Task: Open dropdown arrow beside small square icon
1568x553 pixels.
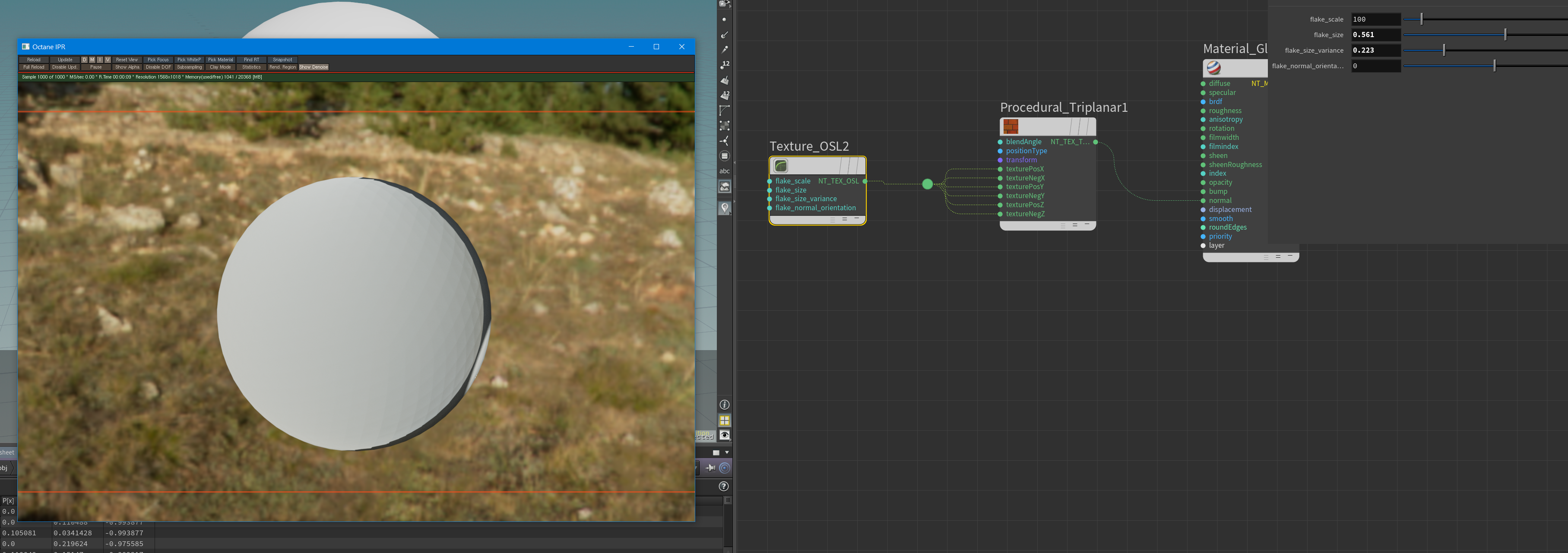Action: (x=727, y=452)
